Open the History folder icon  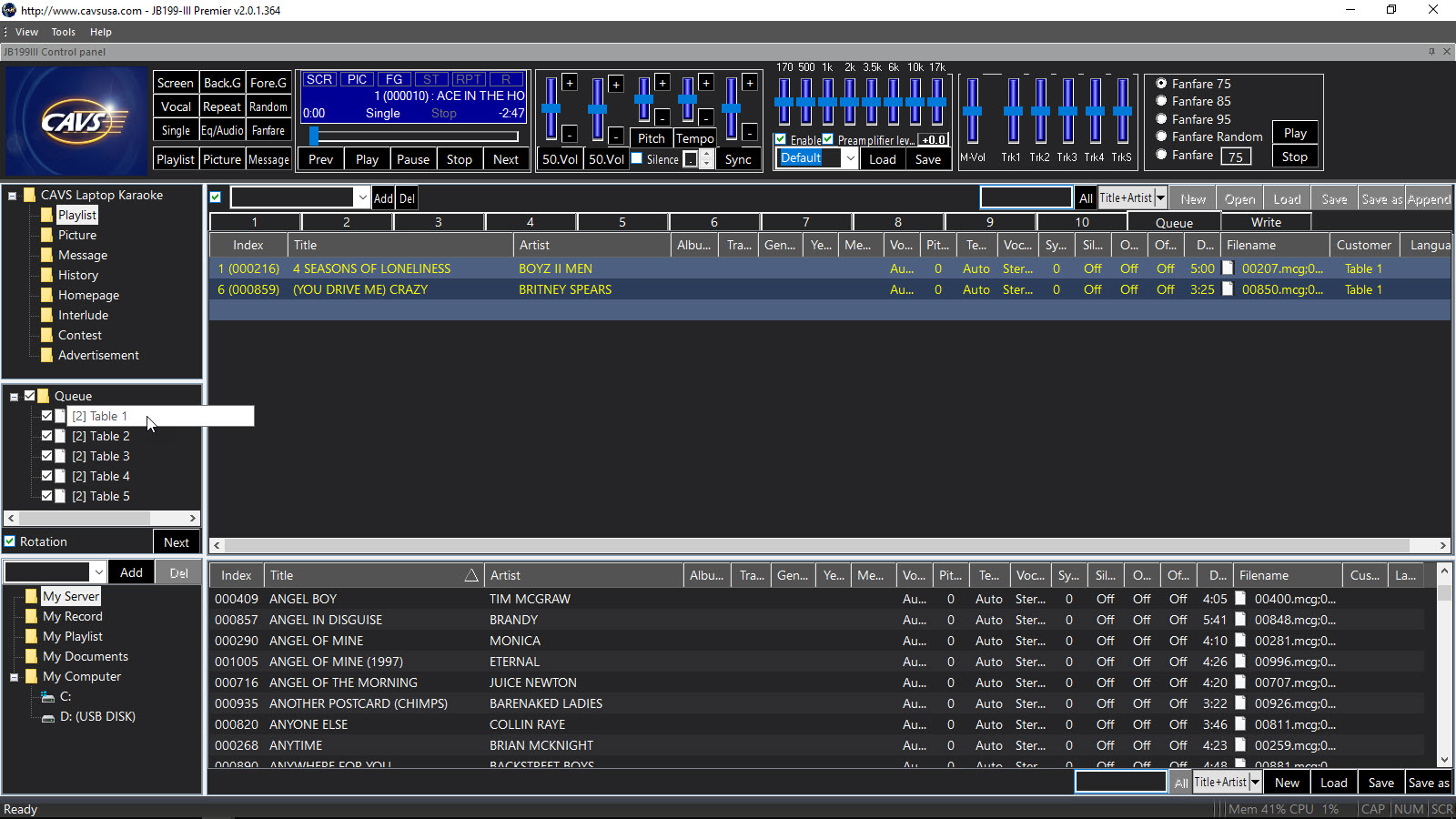point(47,275)
